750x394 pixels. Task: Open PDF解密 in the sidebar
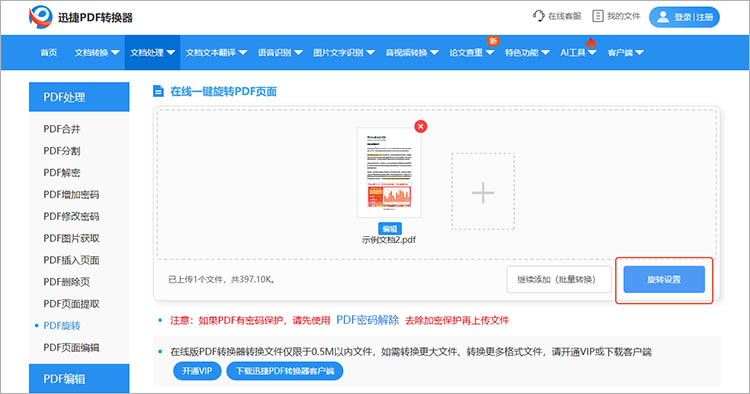62,173
